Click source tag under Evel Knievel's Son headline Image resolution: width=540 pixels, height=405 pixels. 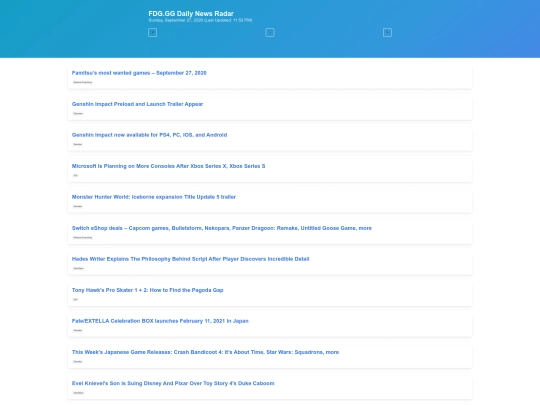pyautogui.click(x=79, y=393)
